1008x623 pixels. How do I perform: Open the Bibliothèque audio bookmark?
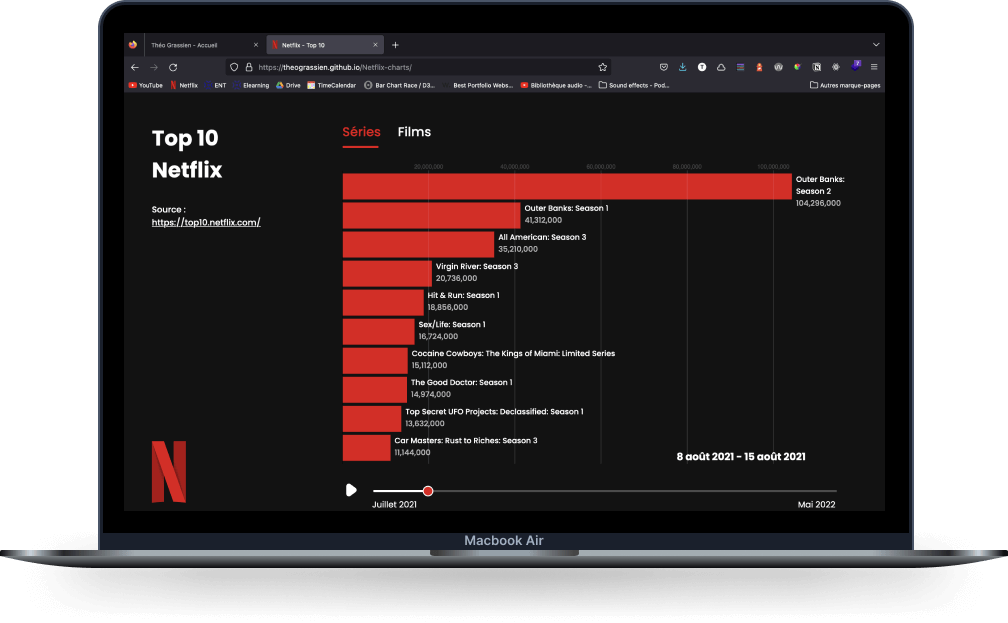click(x=556, y=85)
